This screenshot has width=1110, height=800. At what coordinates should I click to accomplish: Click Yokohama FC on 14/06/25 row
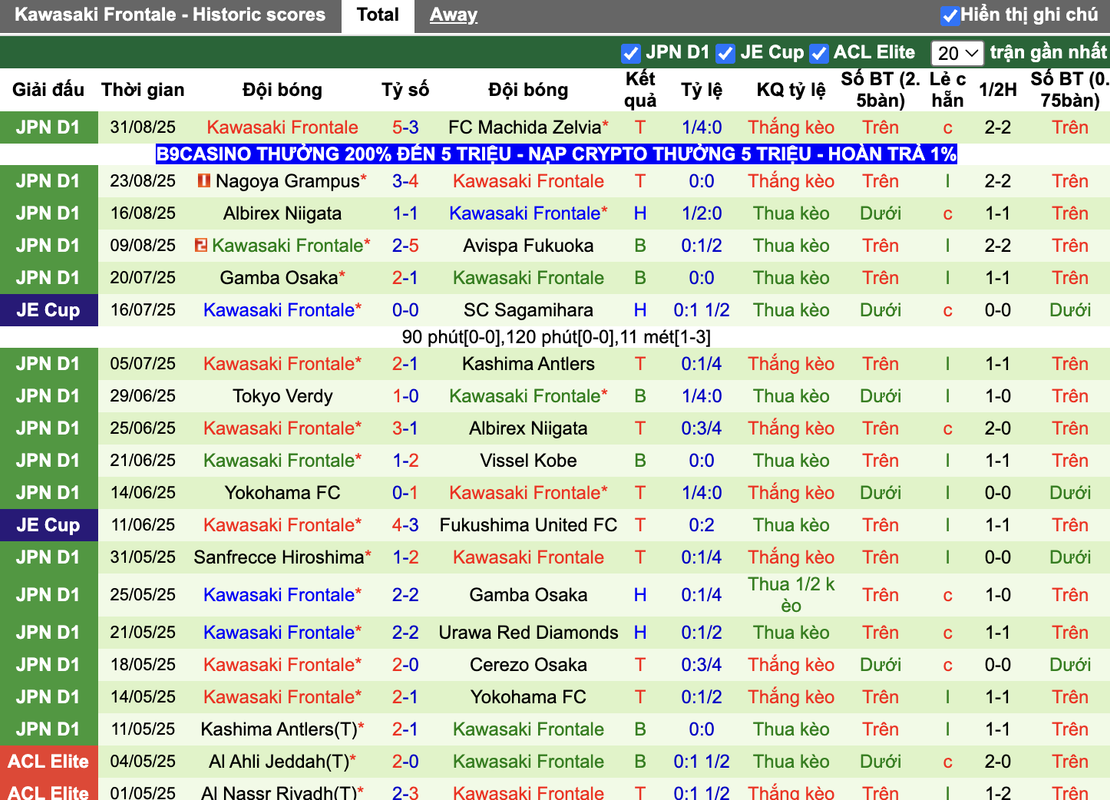click(x=282, y=493)
